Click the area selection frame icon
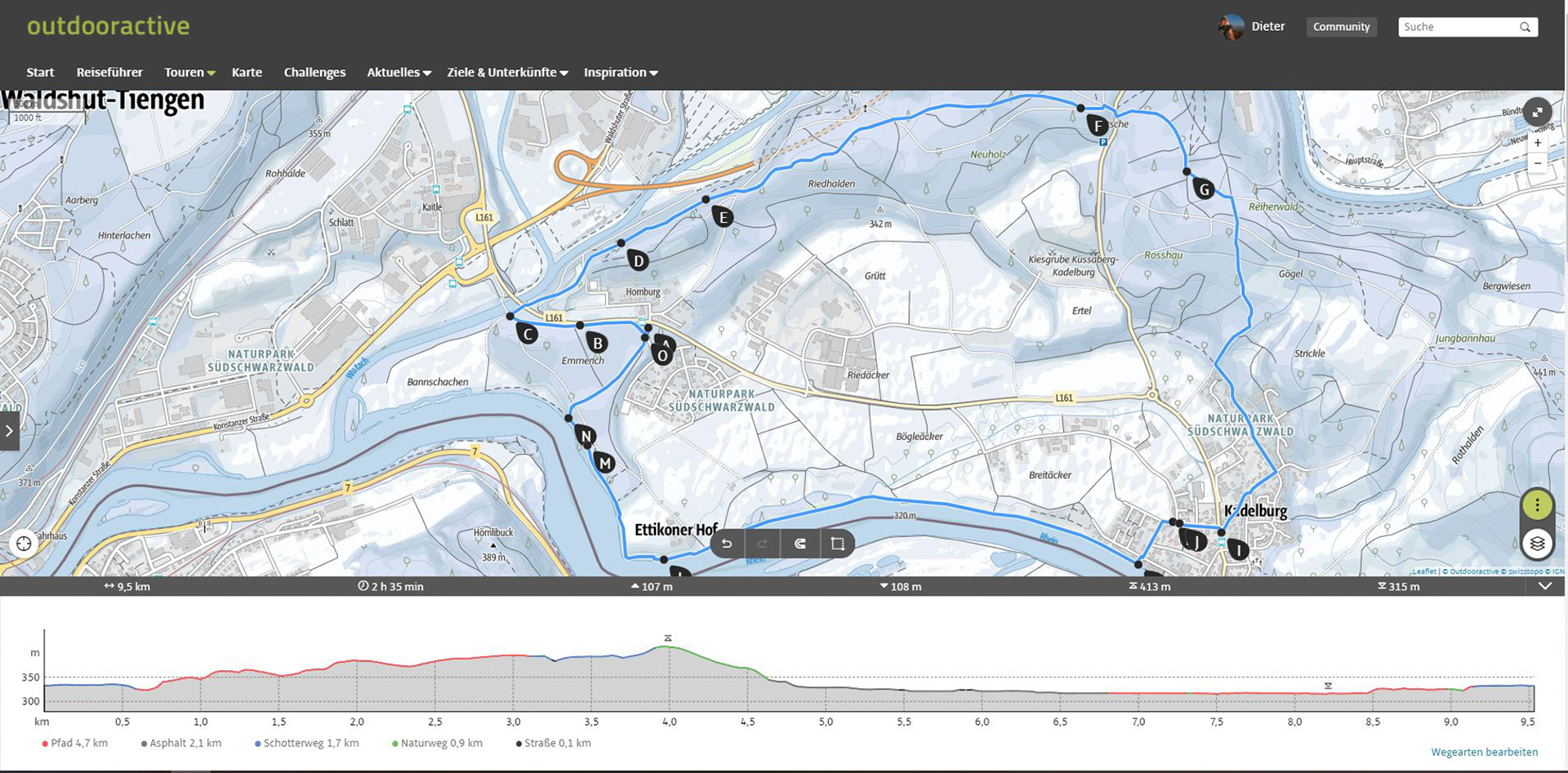This screenshot has height=773, width=1568. pos(837,544)
